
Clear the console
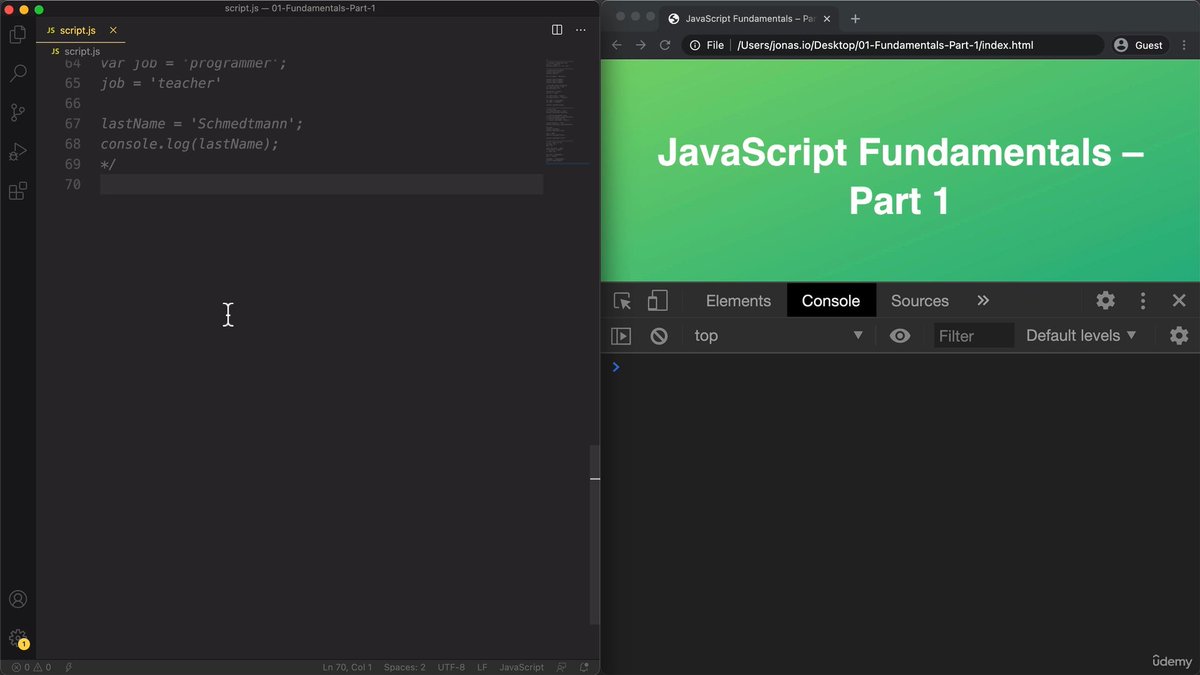[x=659, y=336]
